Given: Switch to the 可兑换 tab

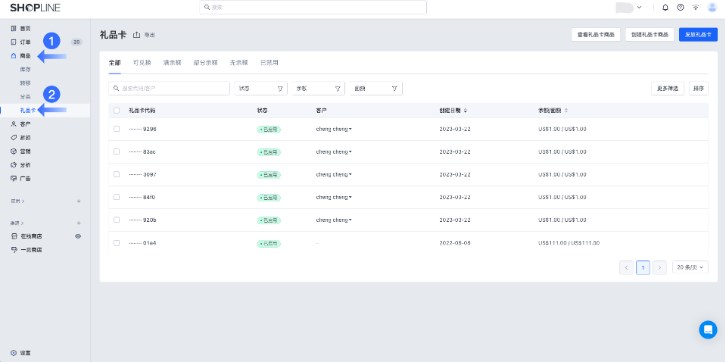Looking at the screenshot, I should pyautogui.click(x=142, y=63).
